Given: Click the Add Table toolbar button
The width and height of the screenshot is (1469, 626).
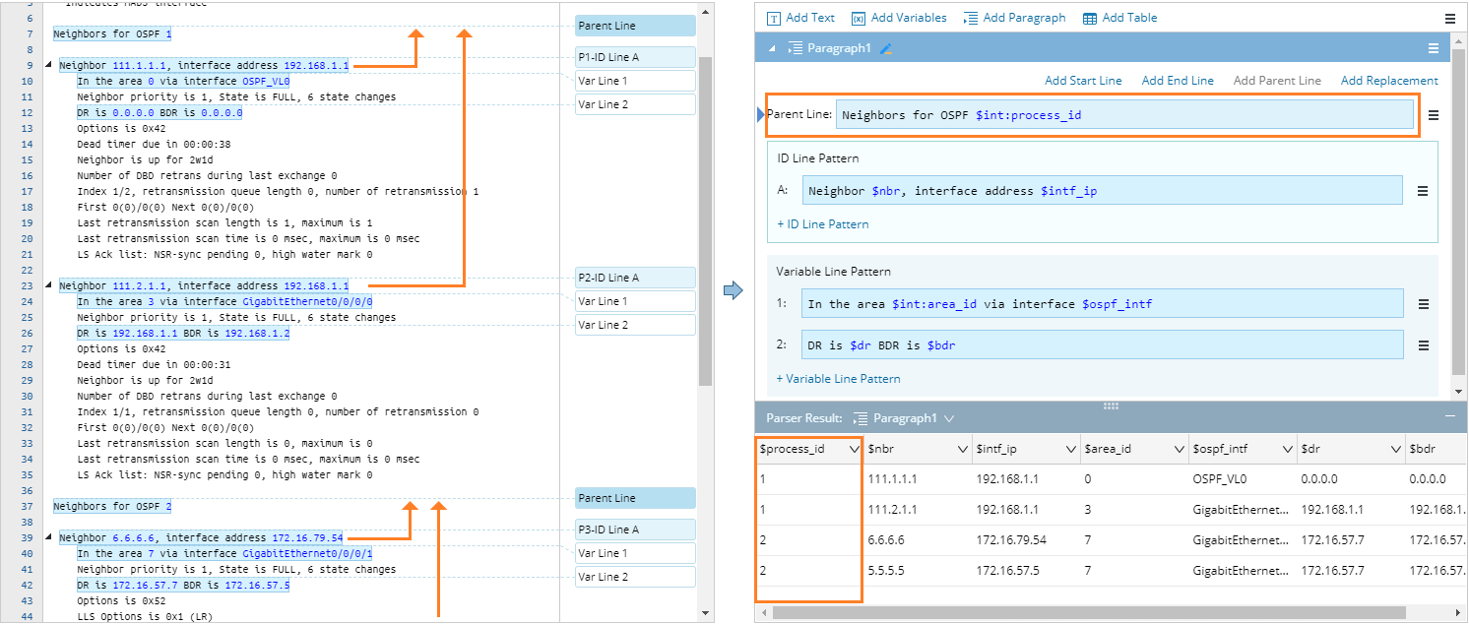Looking at the screenshot, I should (1120, 18).
